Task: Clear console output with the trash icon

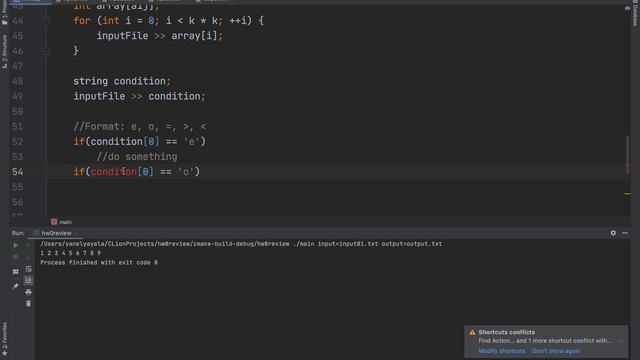Action: 28,304
